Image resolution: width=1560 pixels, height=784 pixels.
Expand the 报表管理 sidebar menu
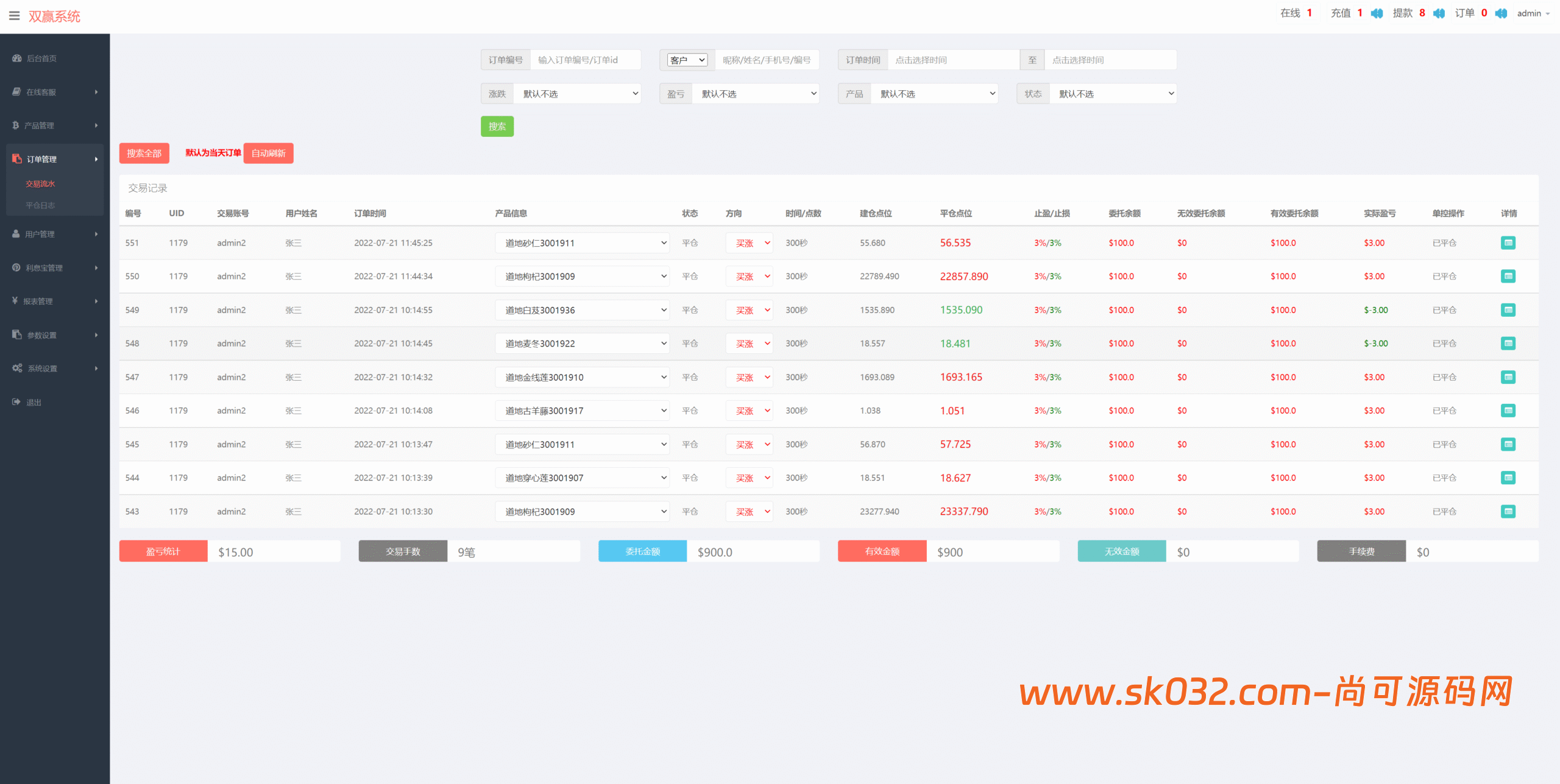click(55, 301)
